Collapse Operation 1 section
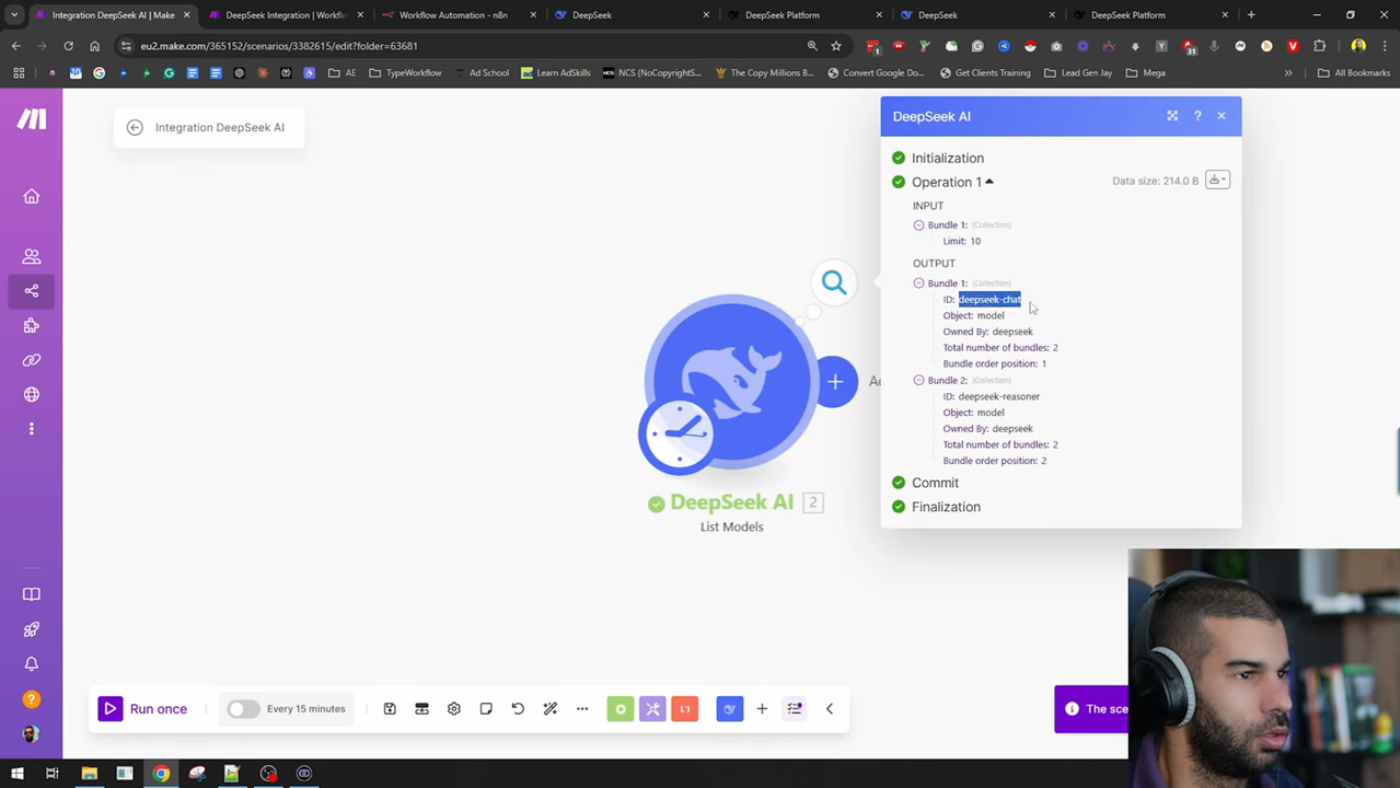Viewport: 1400px width, 788px height. point(952,182)
